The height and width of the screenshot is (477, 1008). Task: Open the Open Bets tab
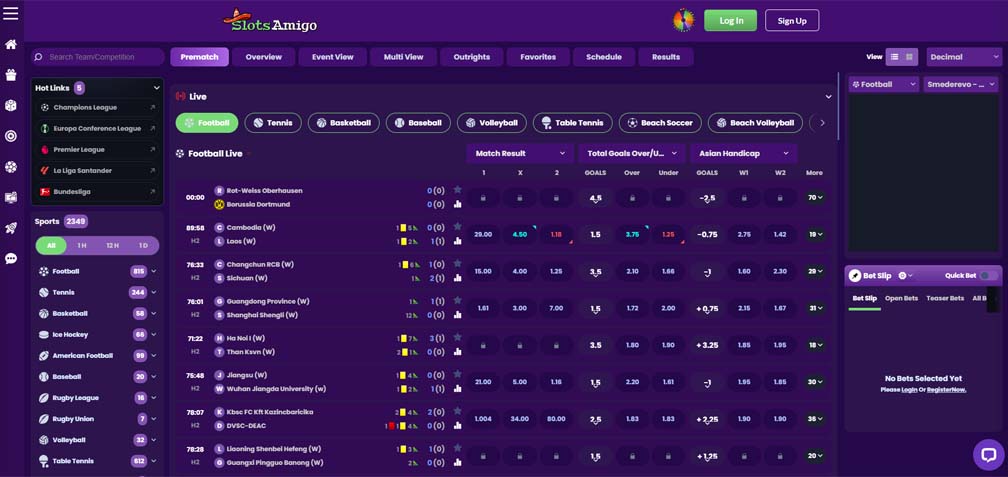[x=901, y=298]
